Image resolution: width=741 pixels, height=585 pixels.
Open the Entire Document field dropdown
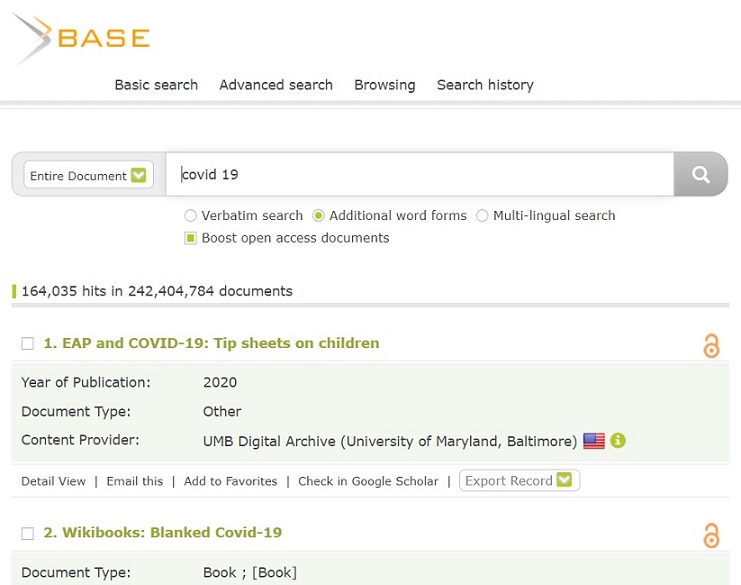(88, 176)
